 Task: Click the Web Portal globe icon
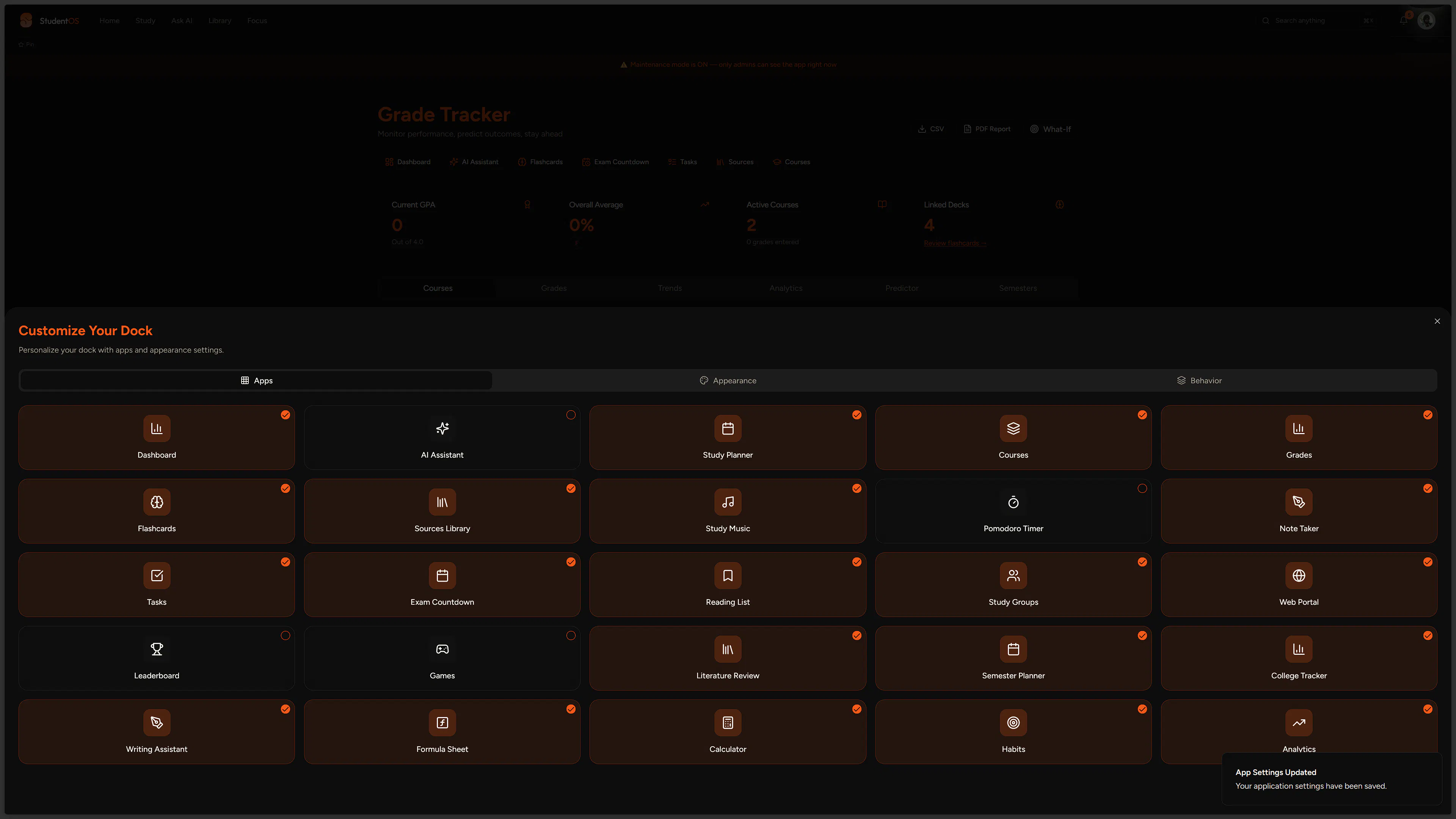click(x=1298, y=576)
